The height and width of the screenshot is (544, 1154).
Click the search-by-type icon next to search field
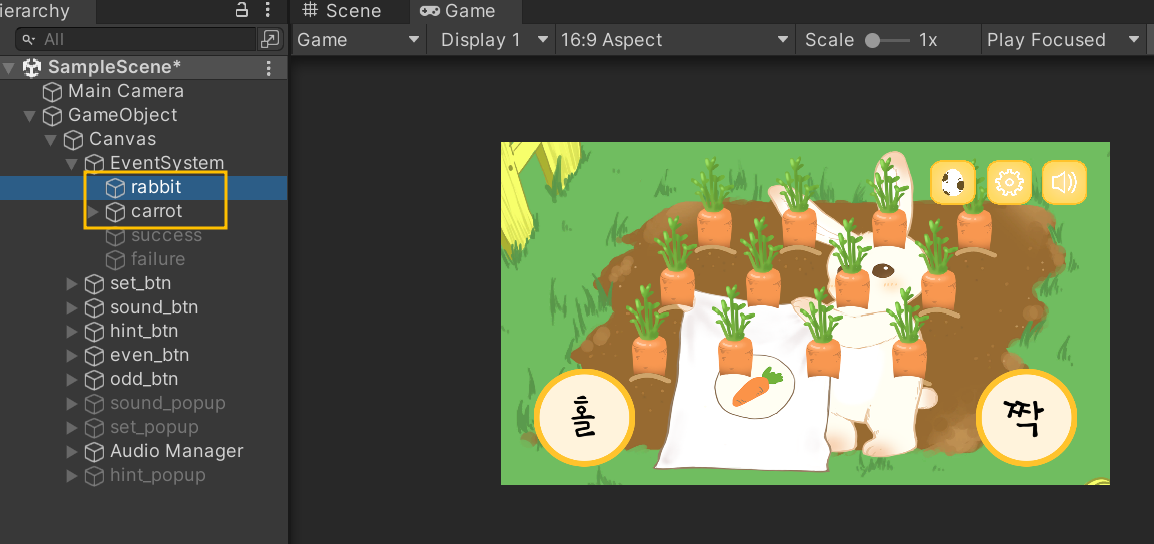pyautogui.click(x=270, y=39)
